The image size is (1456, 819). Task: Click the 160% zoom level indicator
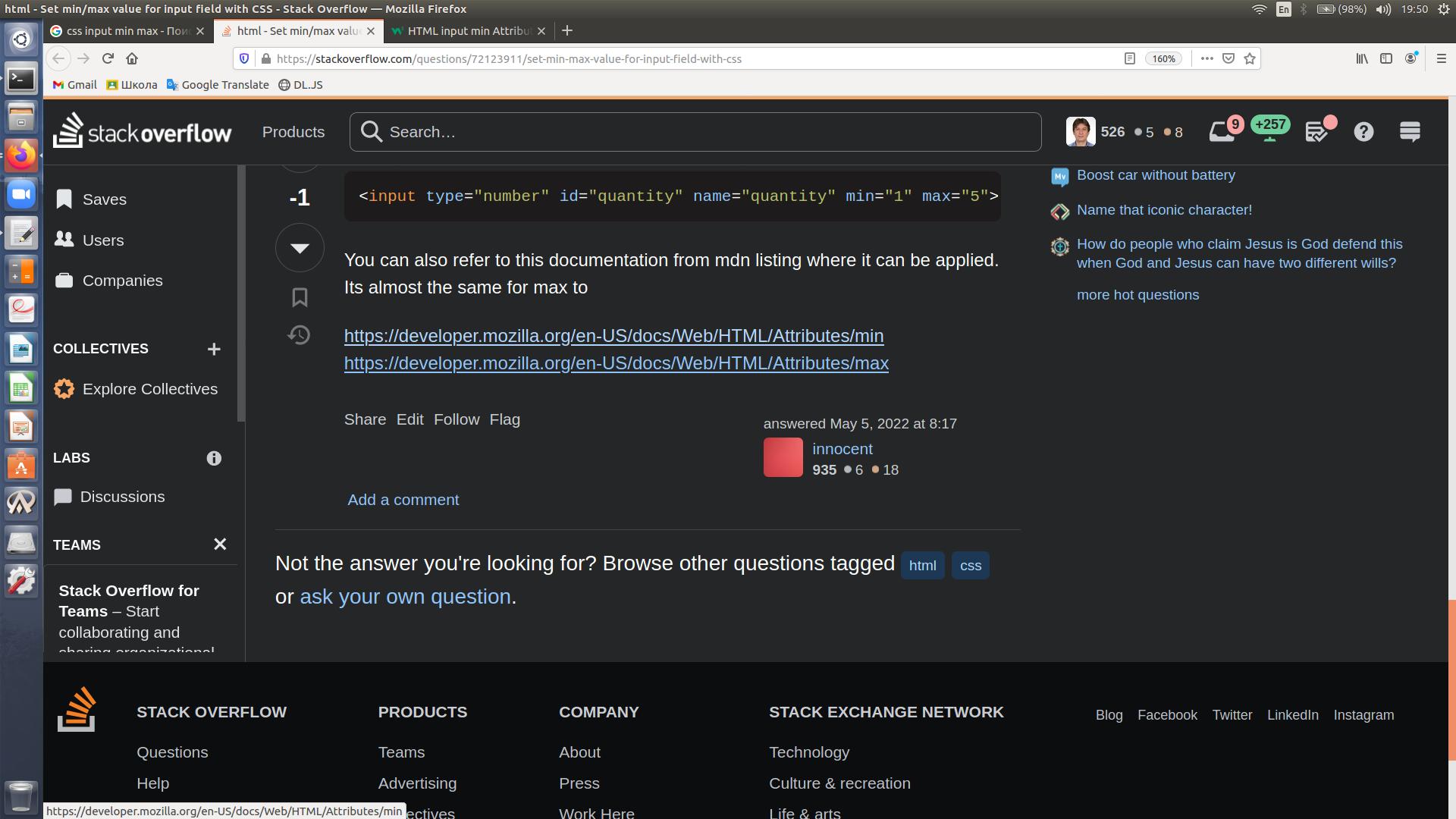point(1163,58)
